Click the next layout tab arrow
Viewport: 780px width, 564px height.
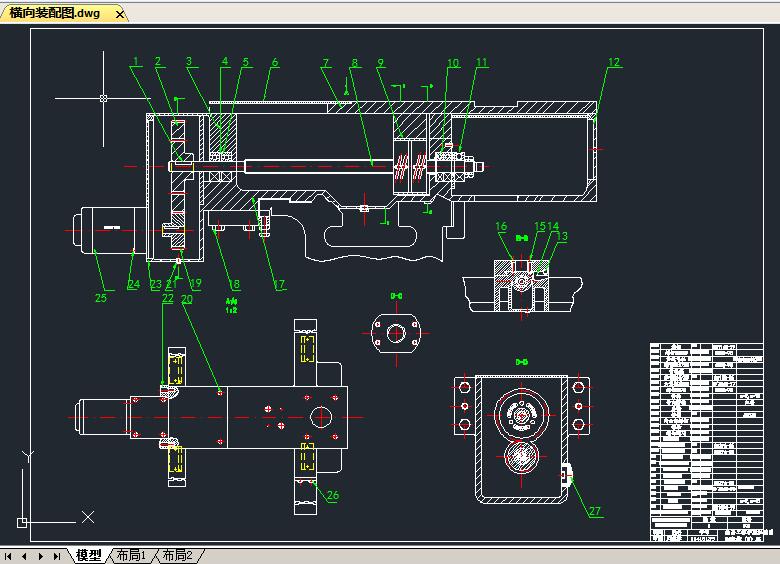tap(41, 556)
